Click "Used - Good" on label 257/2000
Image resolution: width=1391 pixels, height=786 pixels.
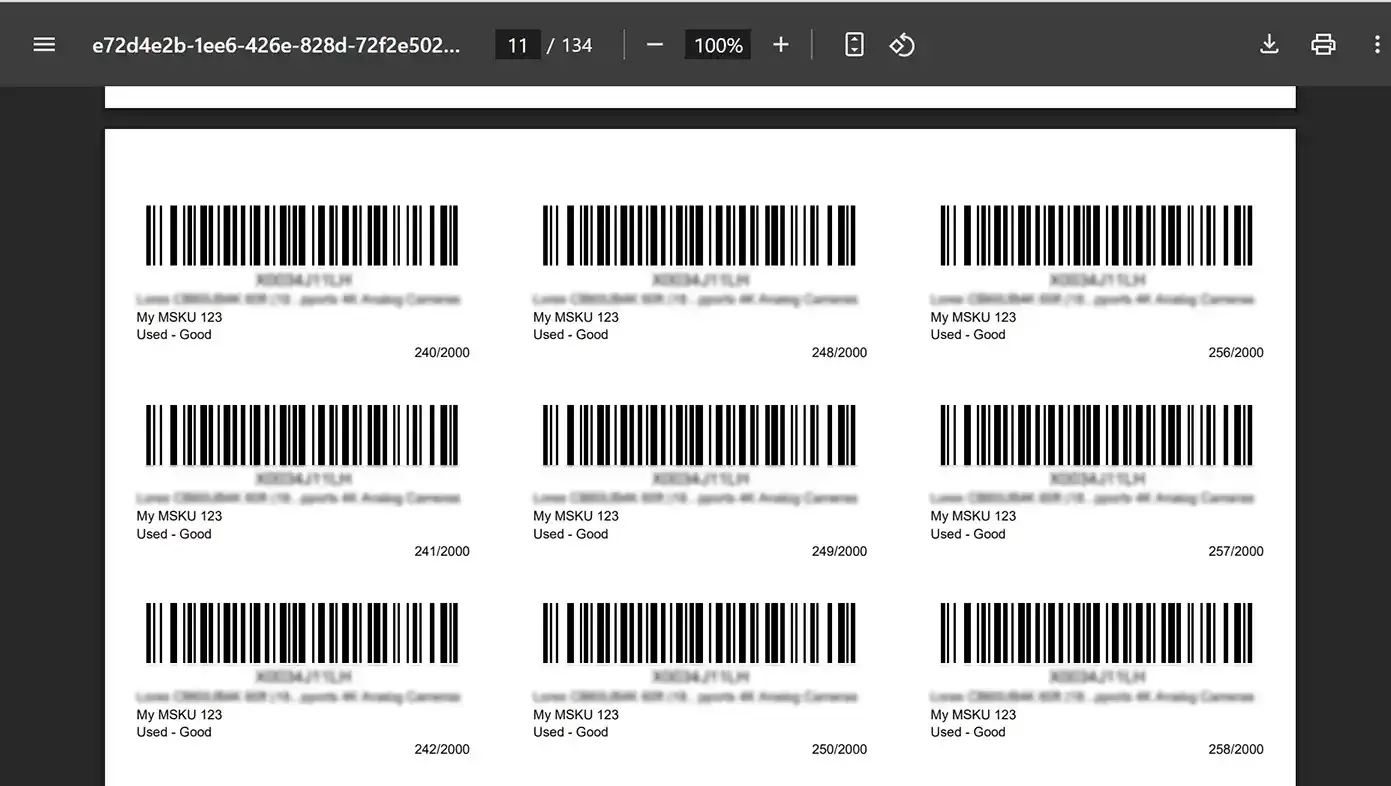click(968, 534)
